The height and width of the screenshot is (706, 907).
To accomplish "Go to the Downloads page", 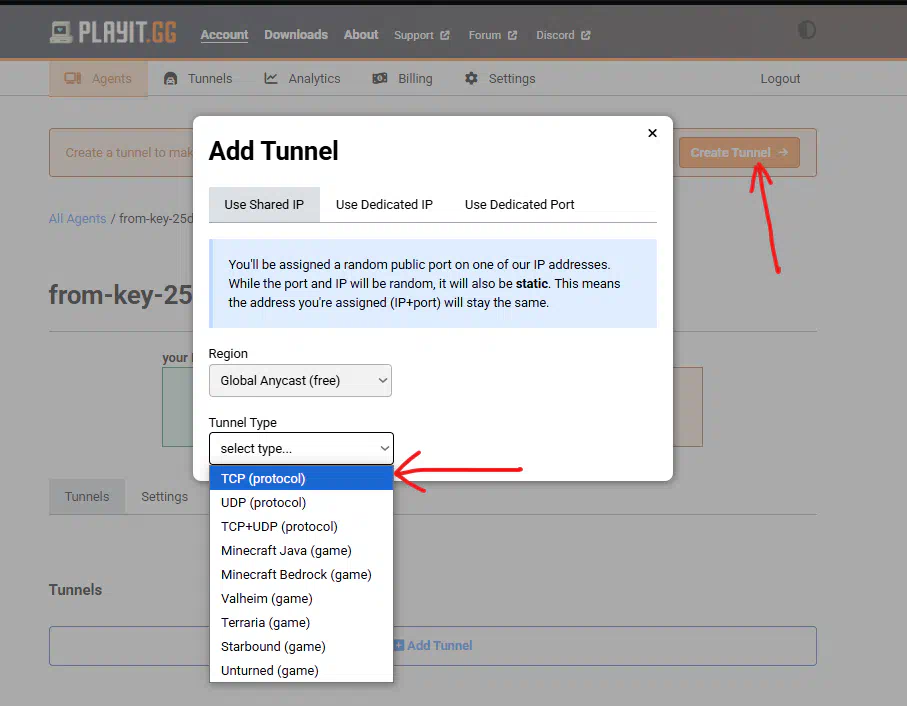I will click(296, 35).
